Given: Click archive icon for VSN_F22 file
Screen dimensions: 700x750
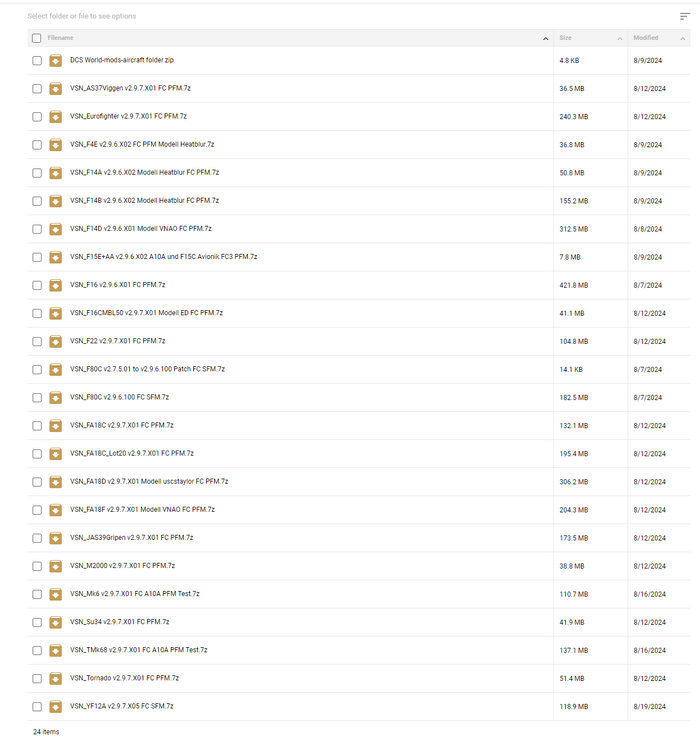Looking at the screenshot, I should (56, 342).
